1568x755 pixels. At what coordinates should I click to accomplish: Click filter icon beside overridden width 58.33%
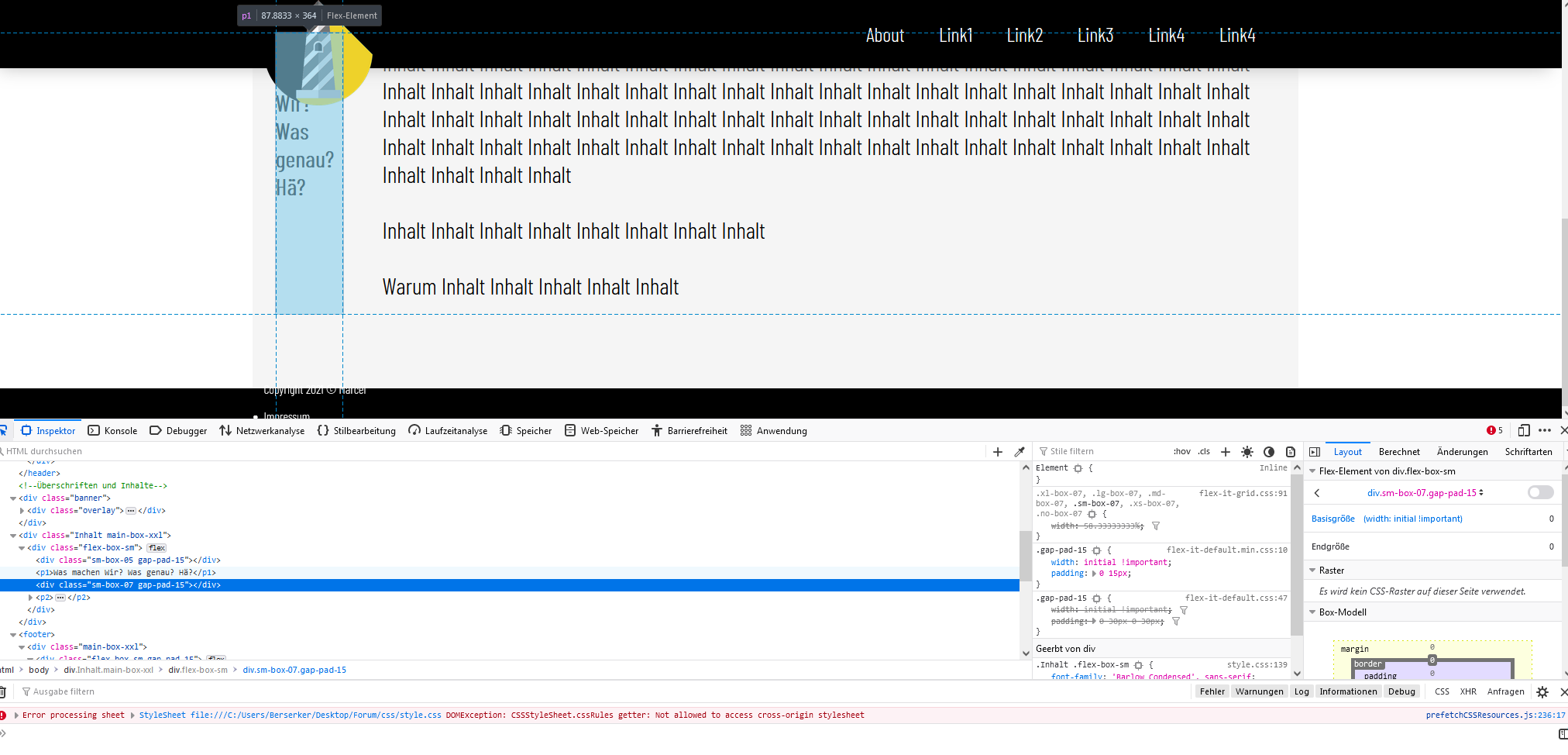(1156, 526)
